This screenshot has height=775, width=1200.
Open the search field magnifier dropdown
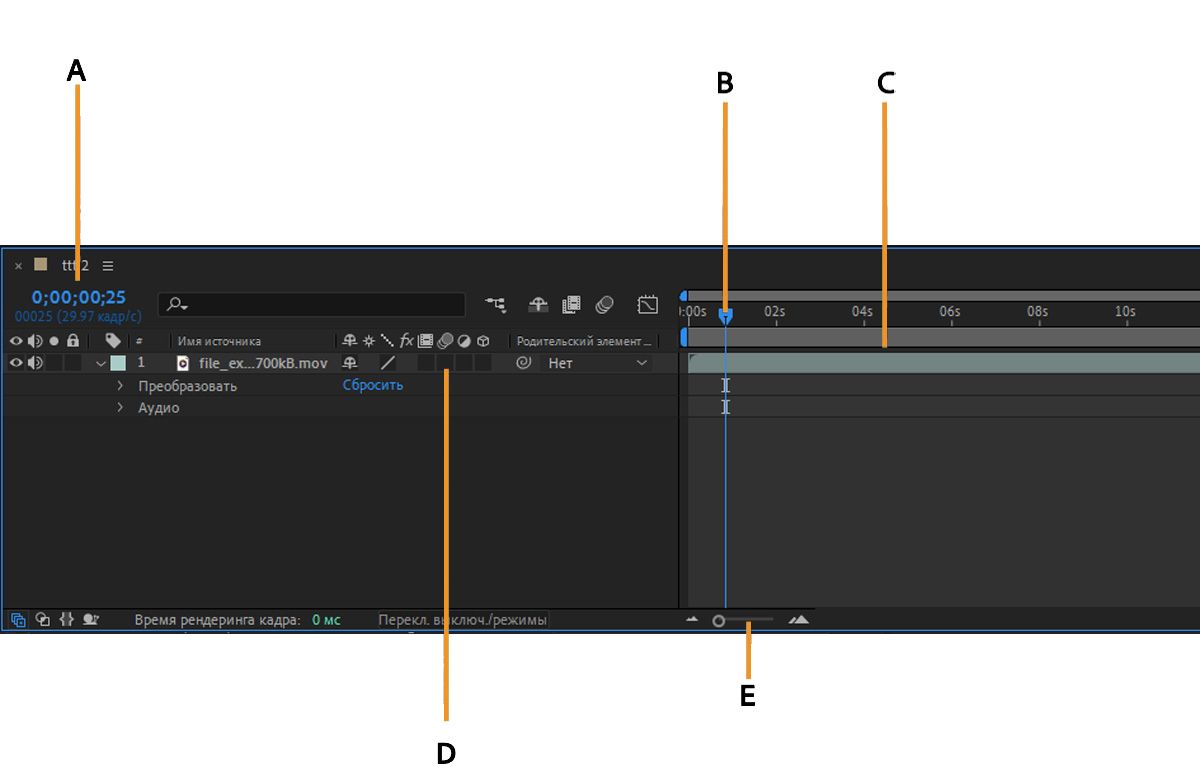pos(179,304)
